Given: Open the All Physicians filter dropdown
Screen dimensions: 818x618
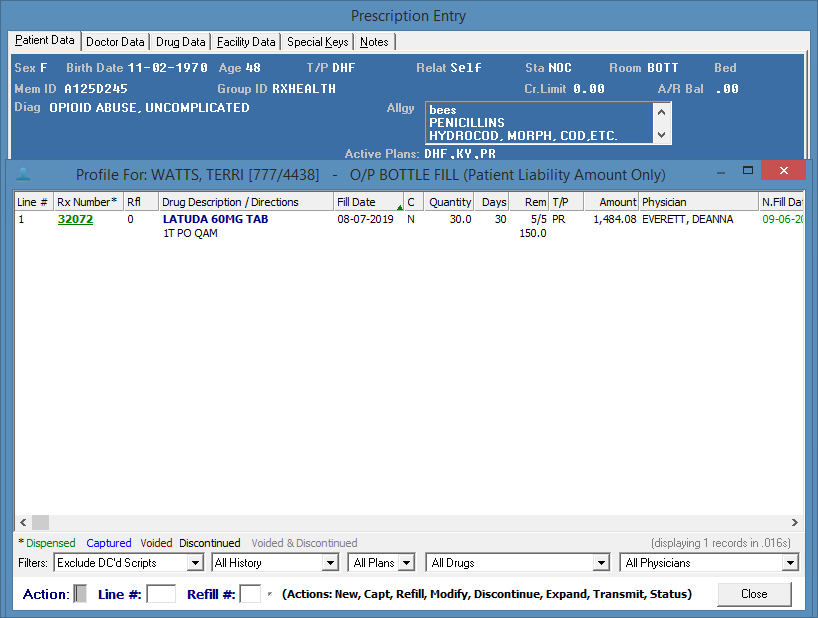Looking at the screenshot, I should coord(790,563).
